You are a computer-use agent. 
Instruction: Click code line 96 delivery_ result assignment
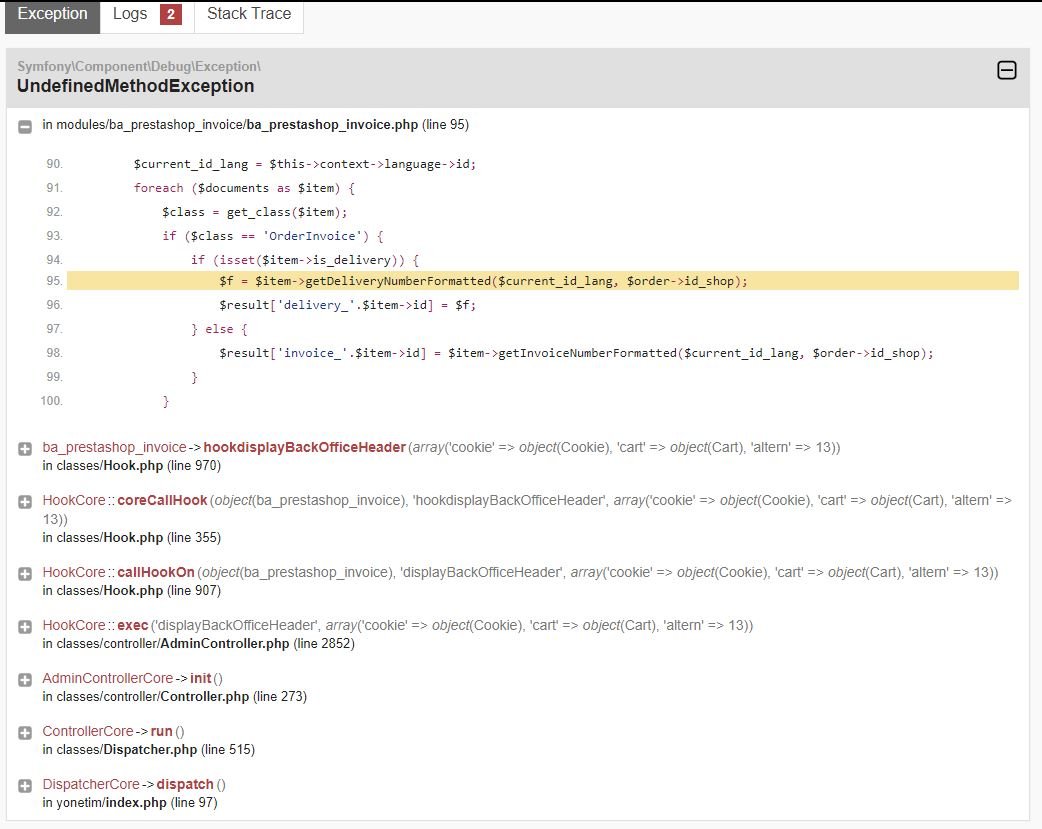click(x=348, y=305)
